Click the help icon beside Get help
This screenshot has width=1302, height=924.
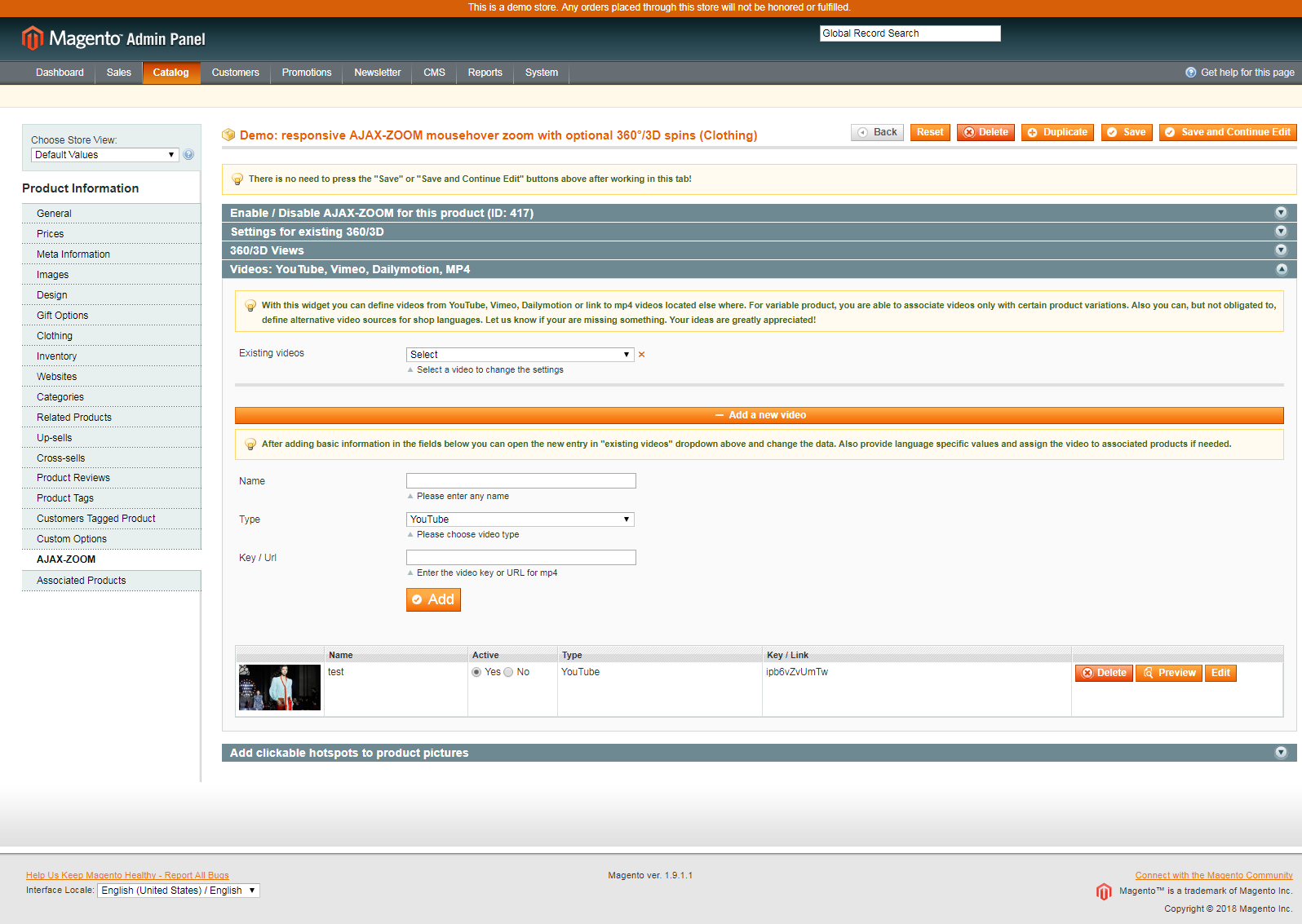pos(1191,73)
